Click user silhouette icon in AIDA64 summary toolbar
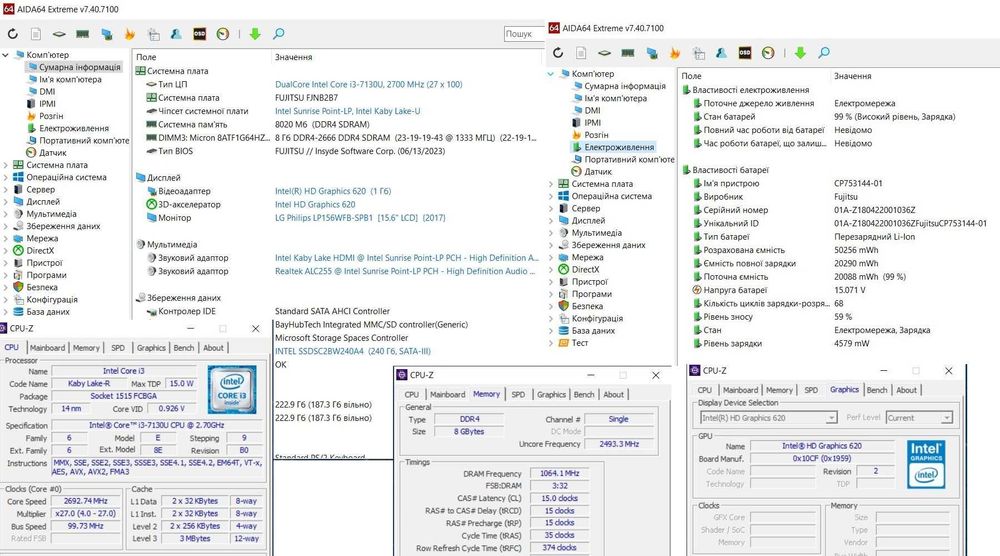Screen dimensions: 1000x556 coord(176,34)
